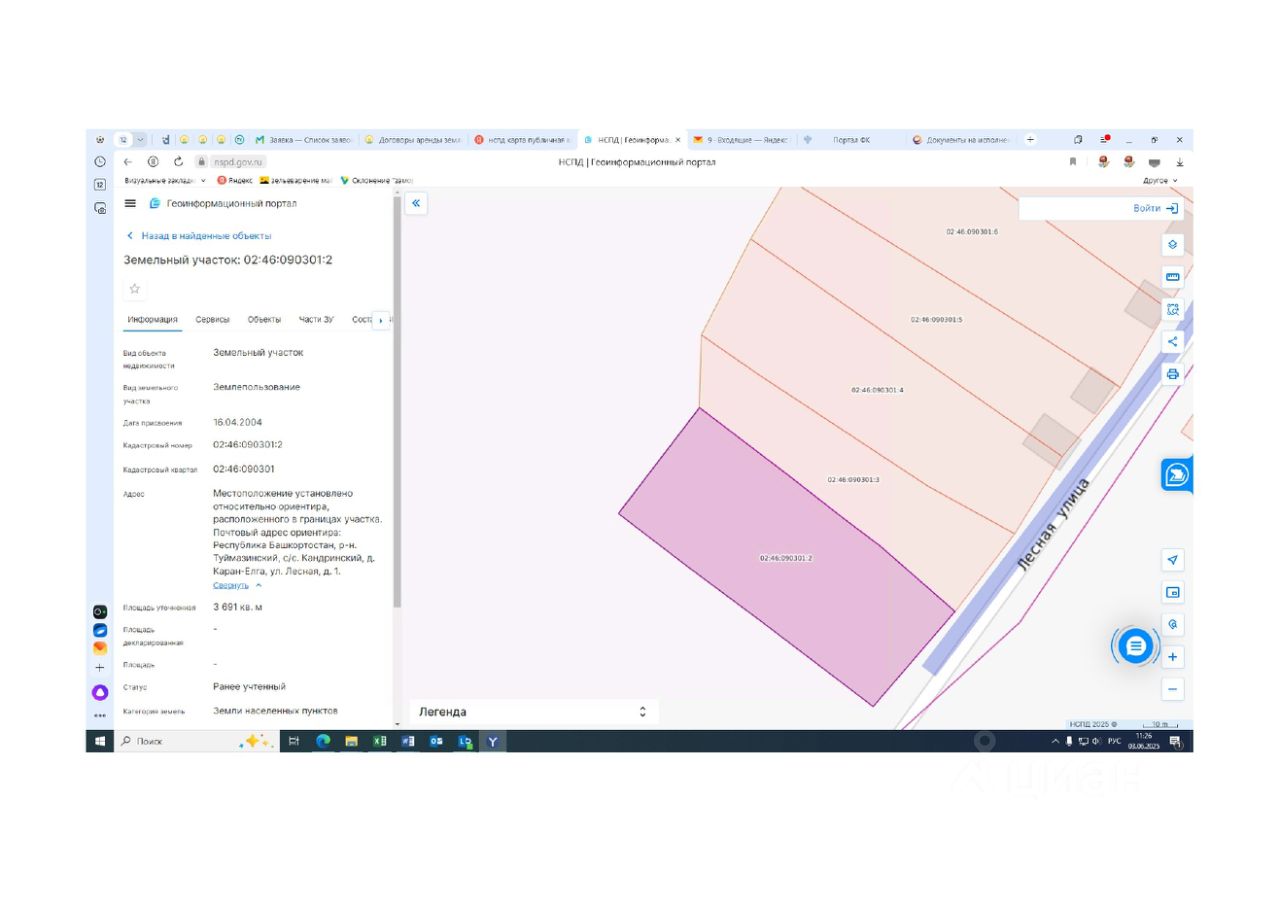1280x905 pixels.
Task: Open the blue side chat widget tab
Action: point(1176,474)
